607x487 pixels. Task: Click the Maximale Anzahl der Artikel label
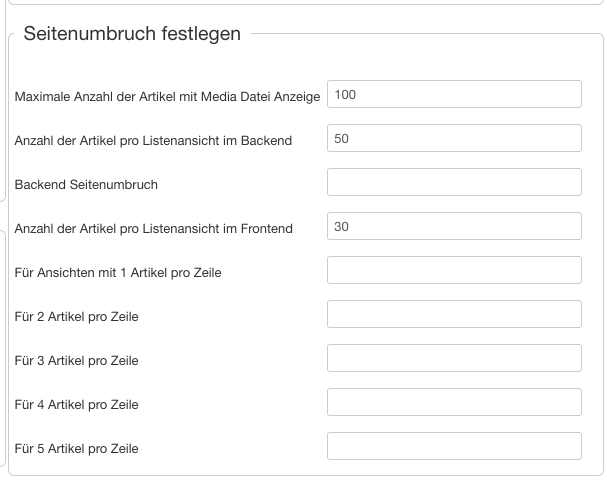coord(167,97)
